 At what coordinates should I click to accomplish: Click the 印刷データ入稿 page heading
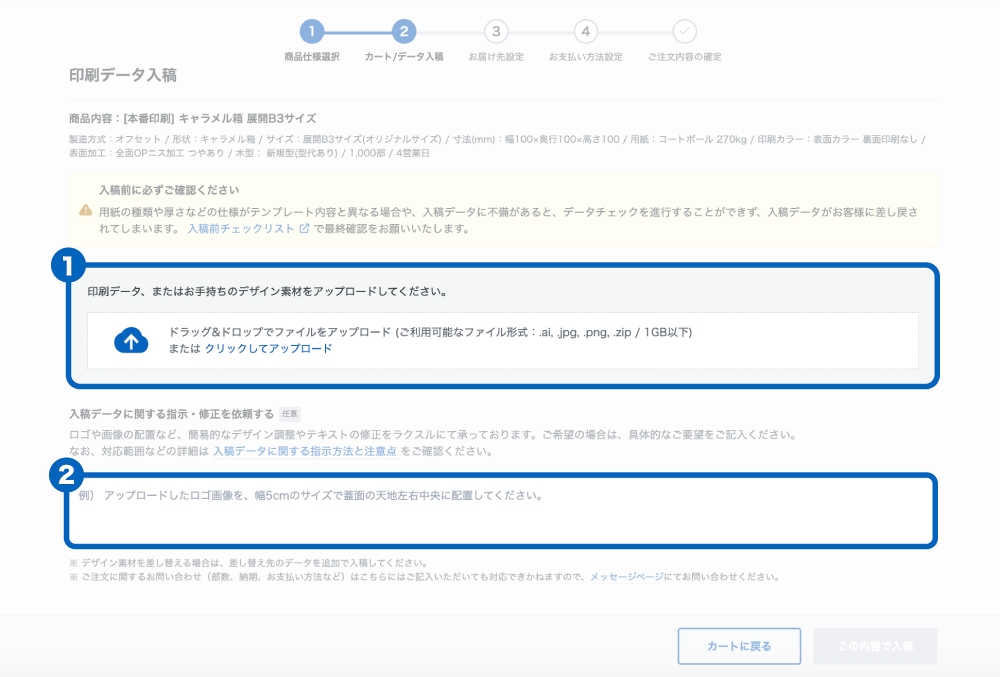point(123,75)
